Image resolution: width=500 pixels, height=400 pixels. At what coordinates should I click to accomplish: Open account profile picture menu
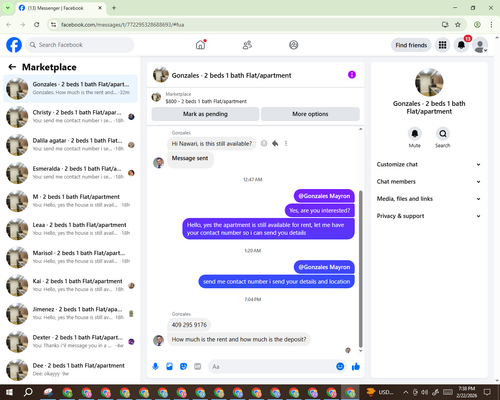click(x=480, y=45)
